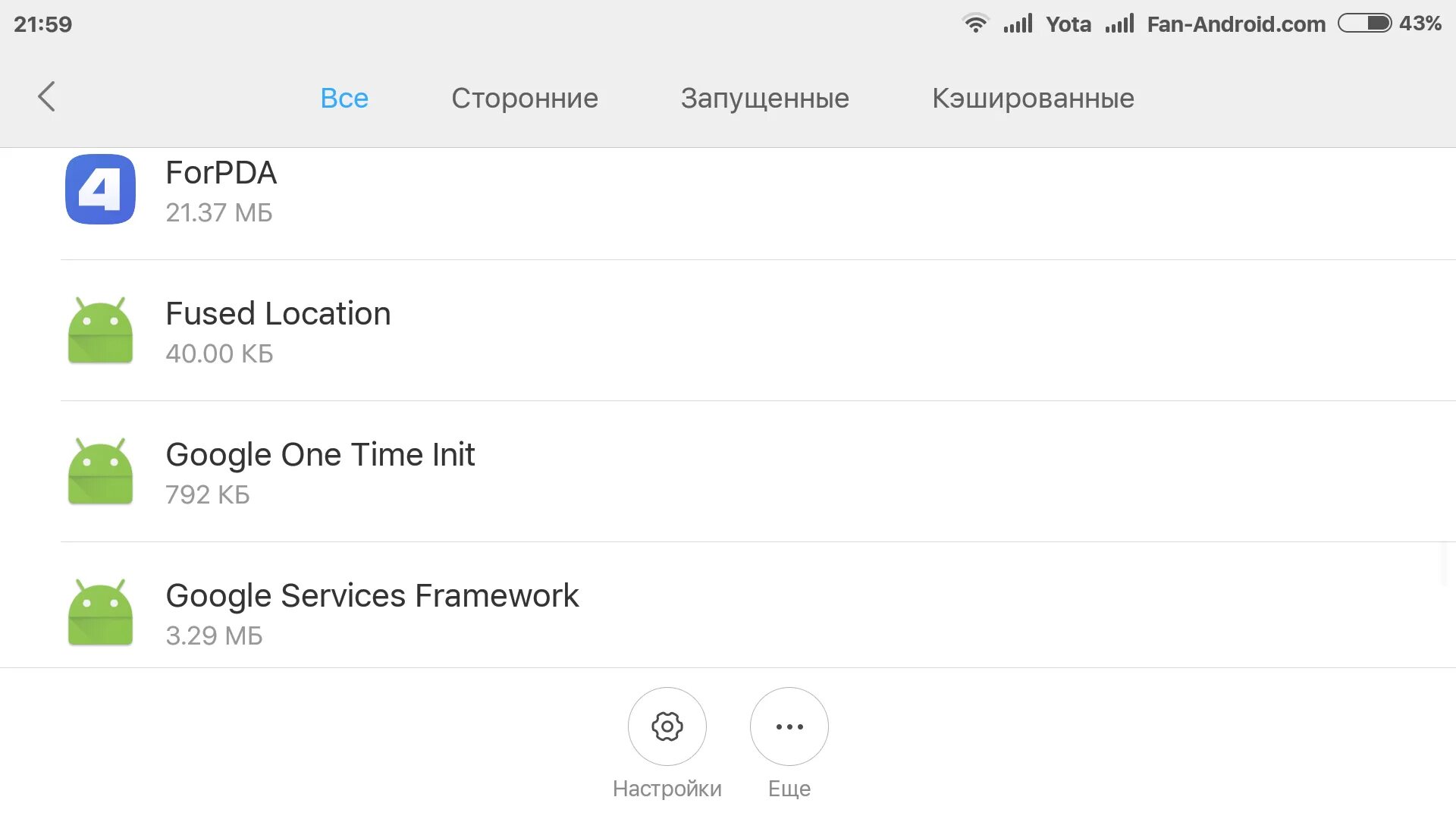Tap the Google Services Framework icon
This screenshot has height=819, width=1456.
(x=100, y=613)
